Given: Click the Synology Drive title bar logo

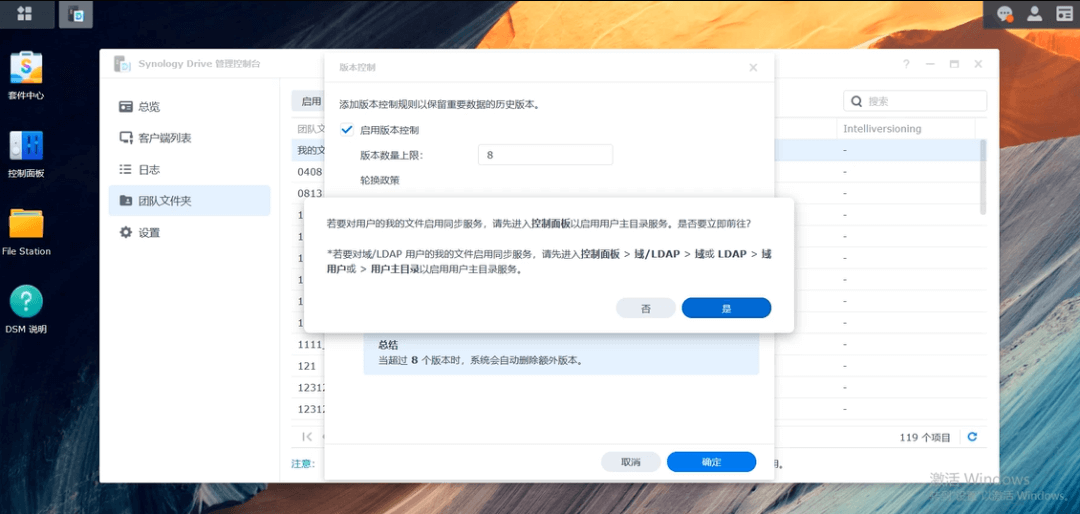Looking at the screenshot, I should point(123,64).
